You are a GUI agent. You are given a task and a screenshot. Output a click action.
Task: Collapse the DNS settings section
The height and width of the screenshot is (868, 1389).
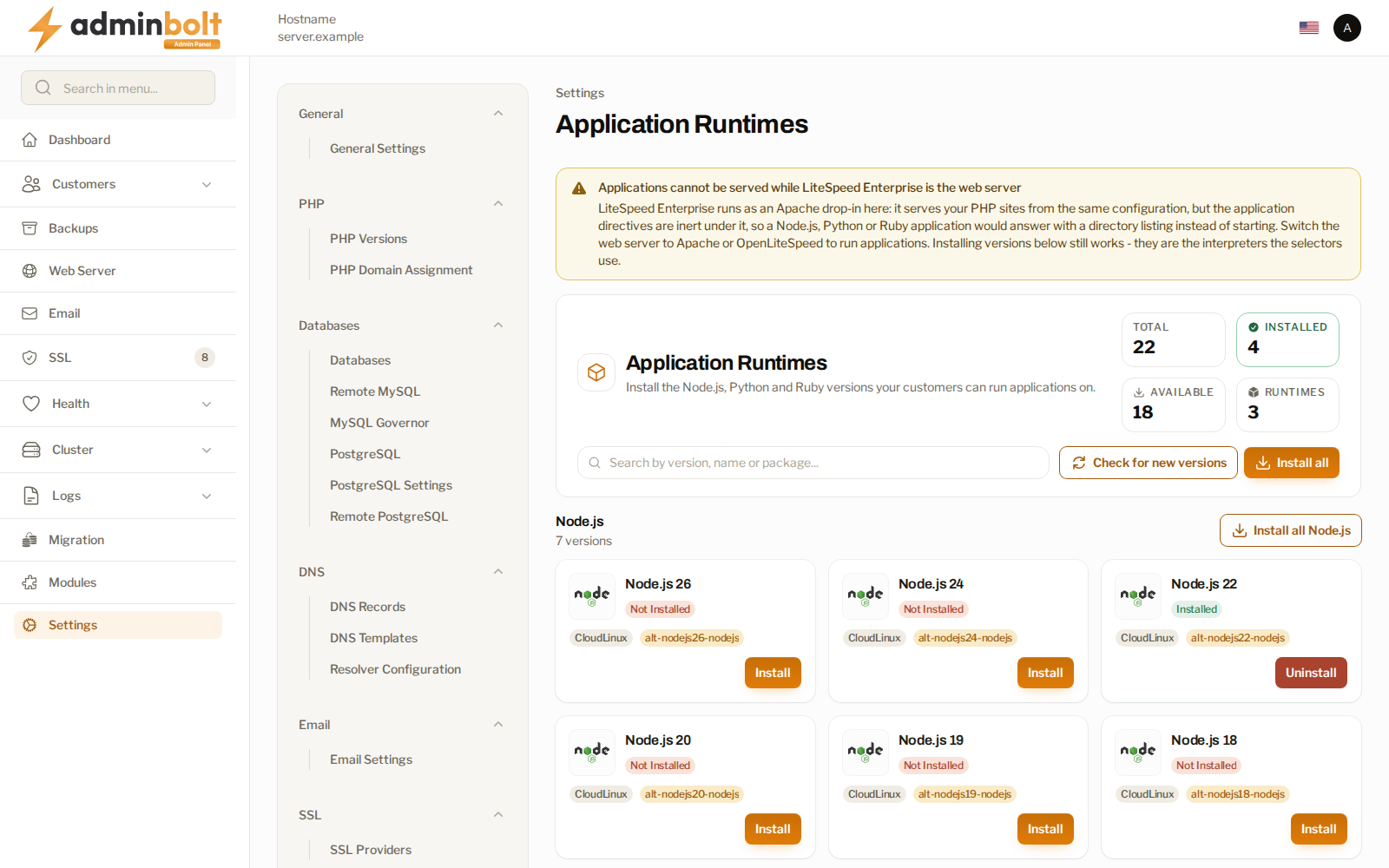pyautogui.click(x=498, y=572)
